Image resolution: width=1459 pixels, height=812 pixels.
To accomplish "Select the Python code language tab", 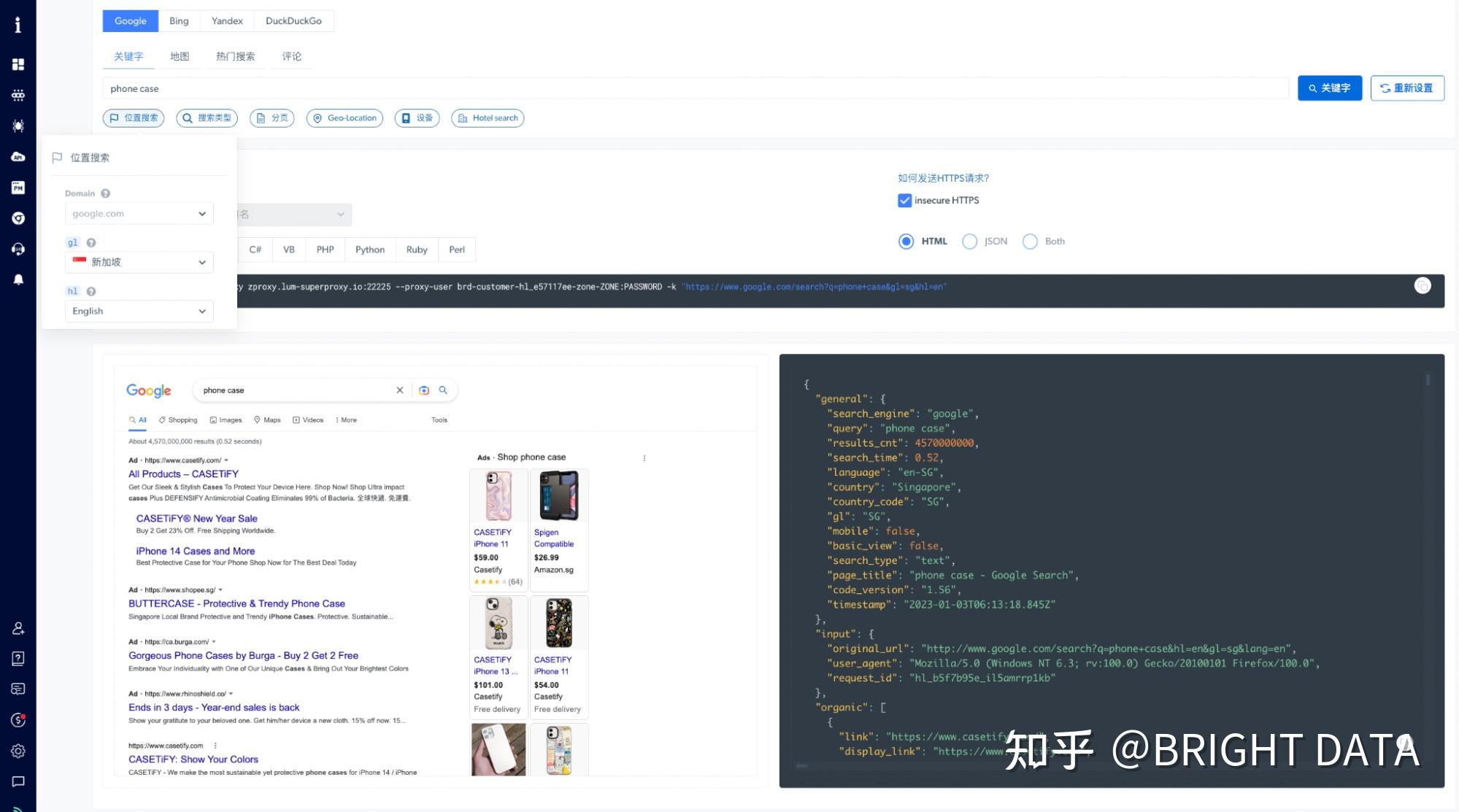I will 370,250.
